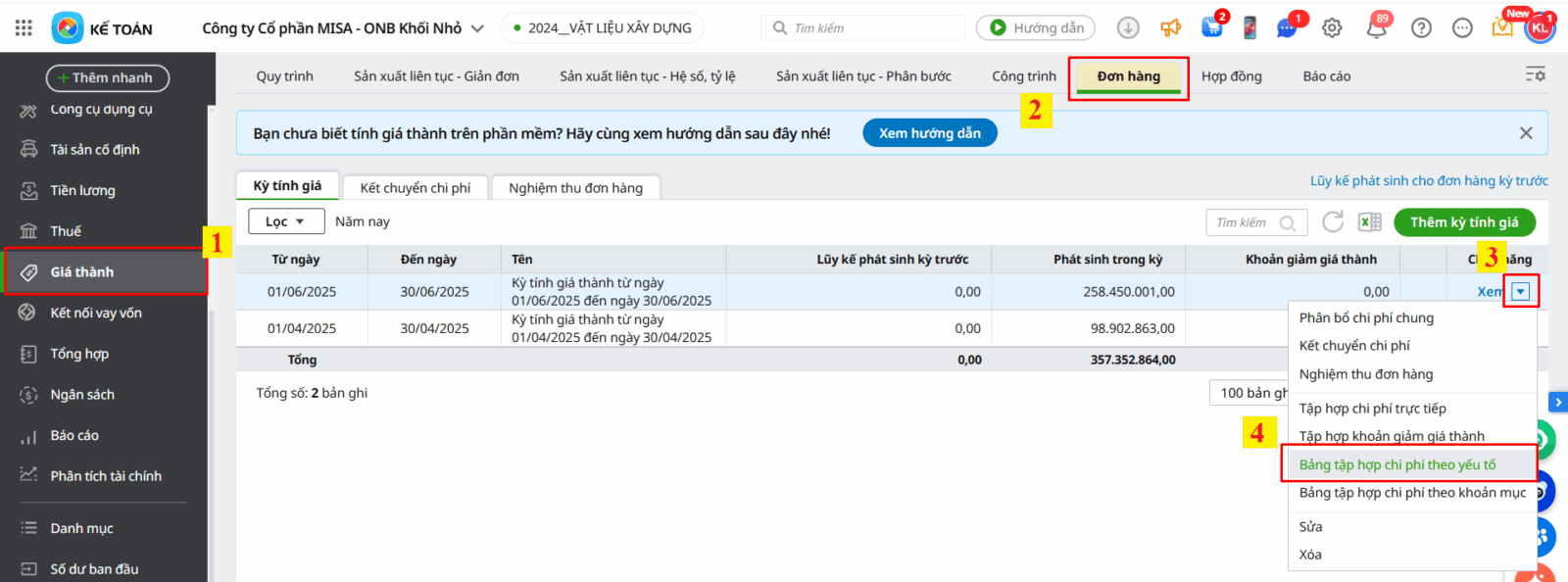Image resolution: width=1568 pixels, height=582 pixels.
Task: Switch to the Hợp đồng tab
Action: [1231, 76]
